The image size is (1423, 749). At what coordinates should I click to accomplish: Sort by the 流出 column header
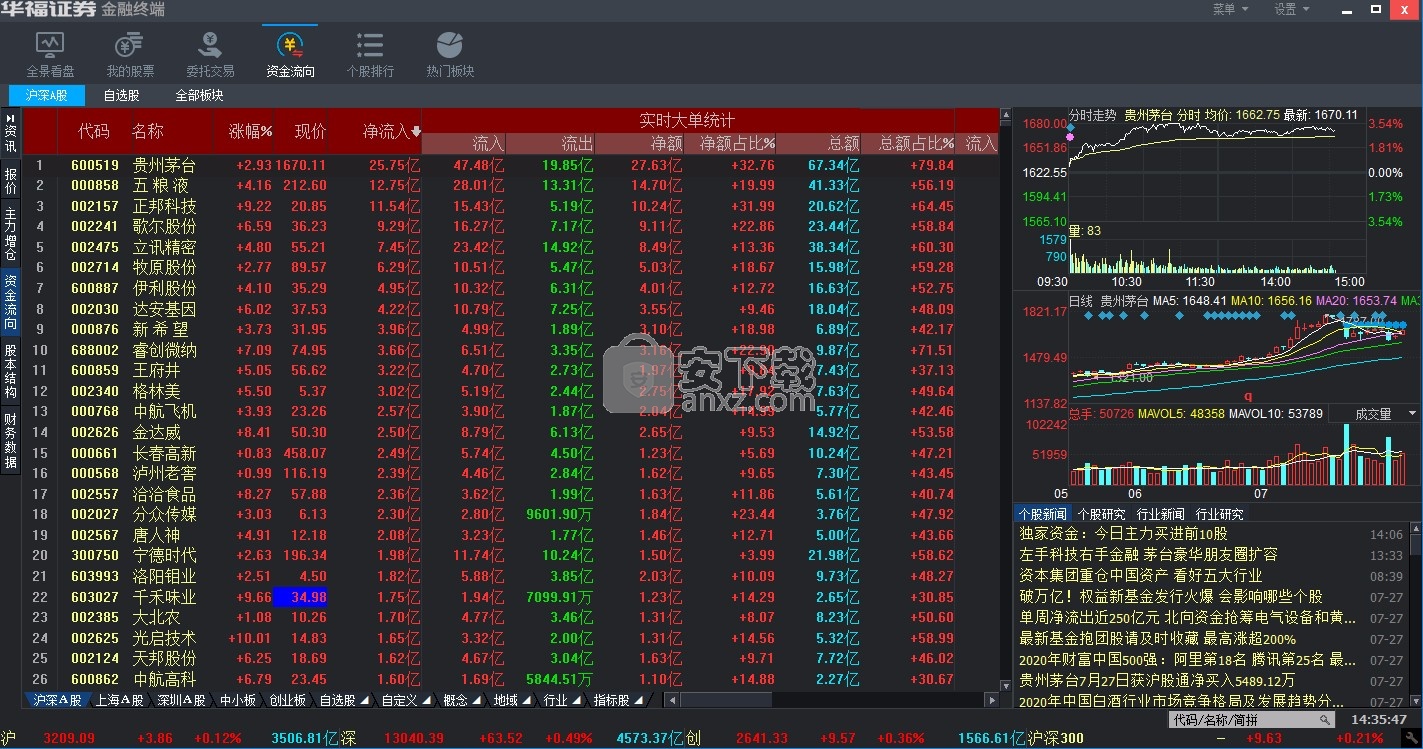pos(577,144)
